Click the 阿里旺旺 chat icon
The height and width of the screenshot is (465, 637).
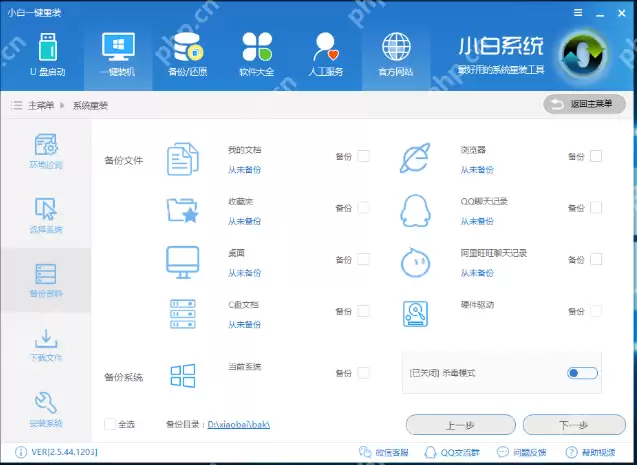(x=415, y=262)
